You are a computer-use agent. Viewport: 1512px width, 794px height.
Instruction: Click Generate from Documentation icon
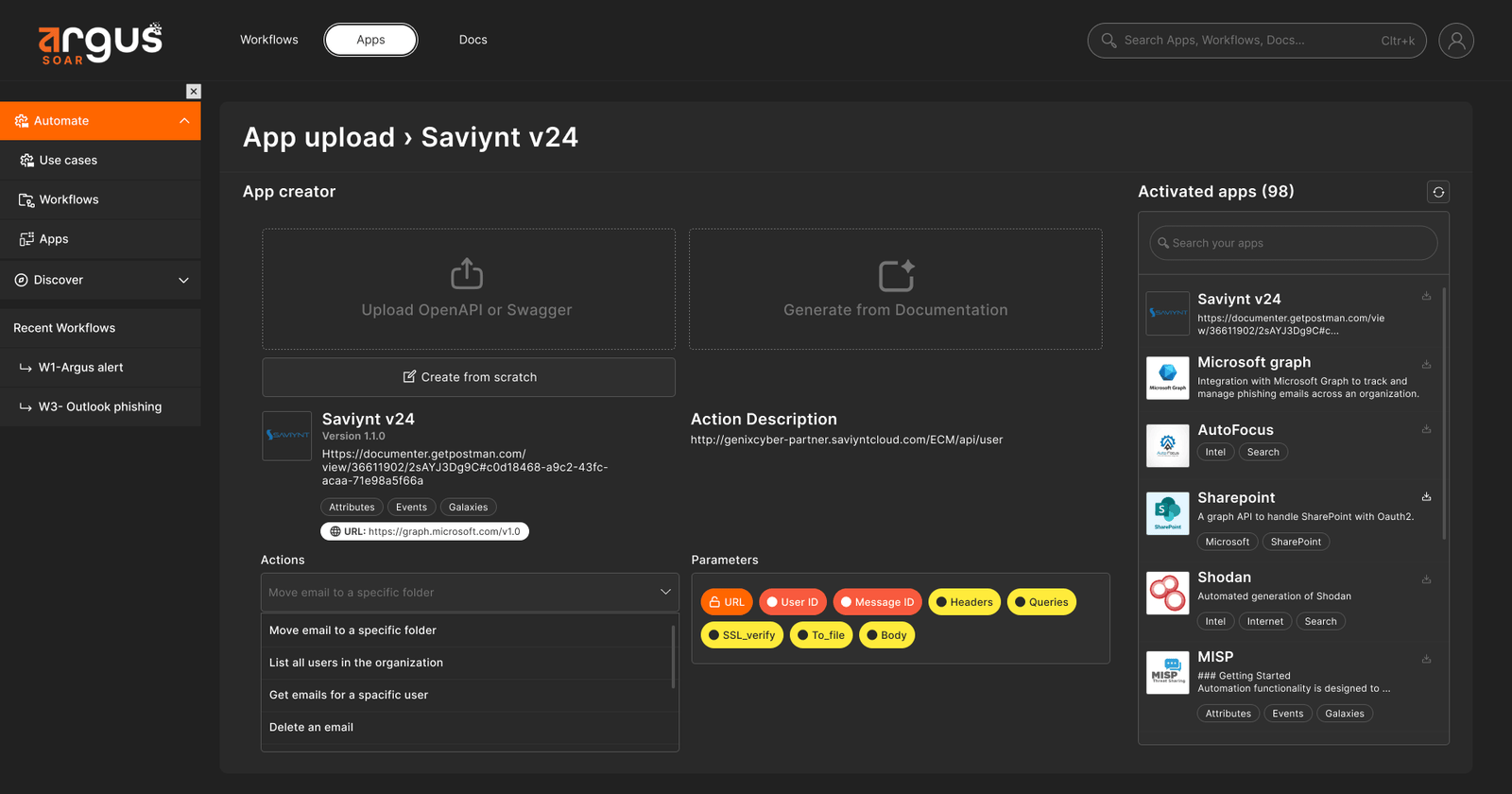click(896, 275)
